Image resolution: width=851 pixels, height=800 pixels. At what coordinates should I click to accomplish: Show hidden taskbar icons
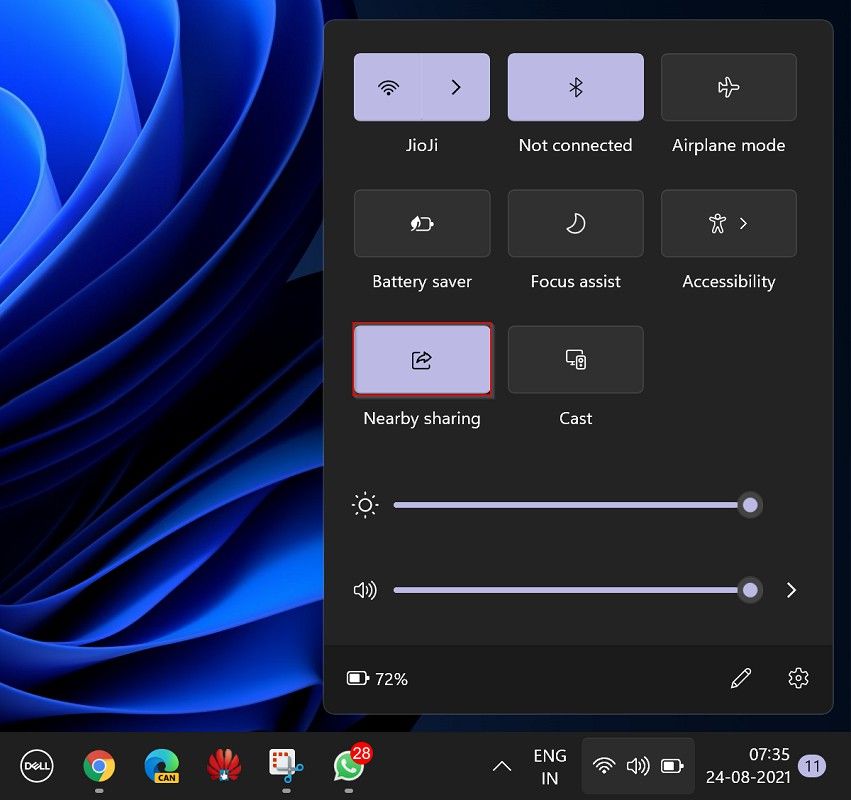501,766
